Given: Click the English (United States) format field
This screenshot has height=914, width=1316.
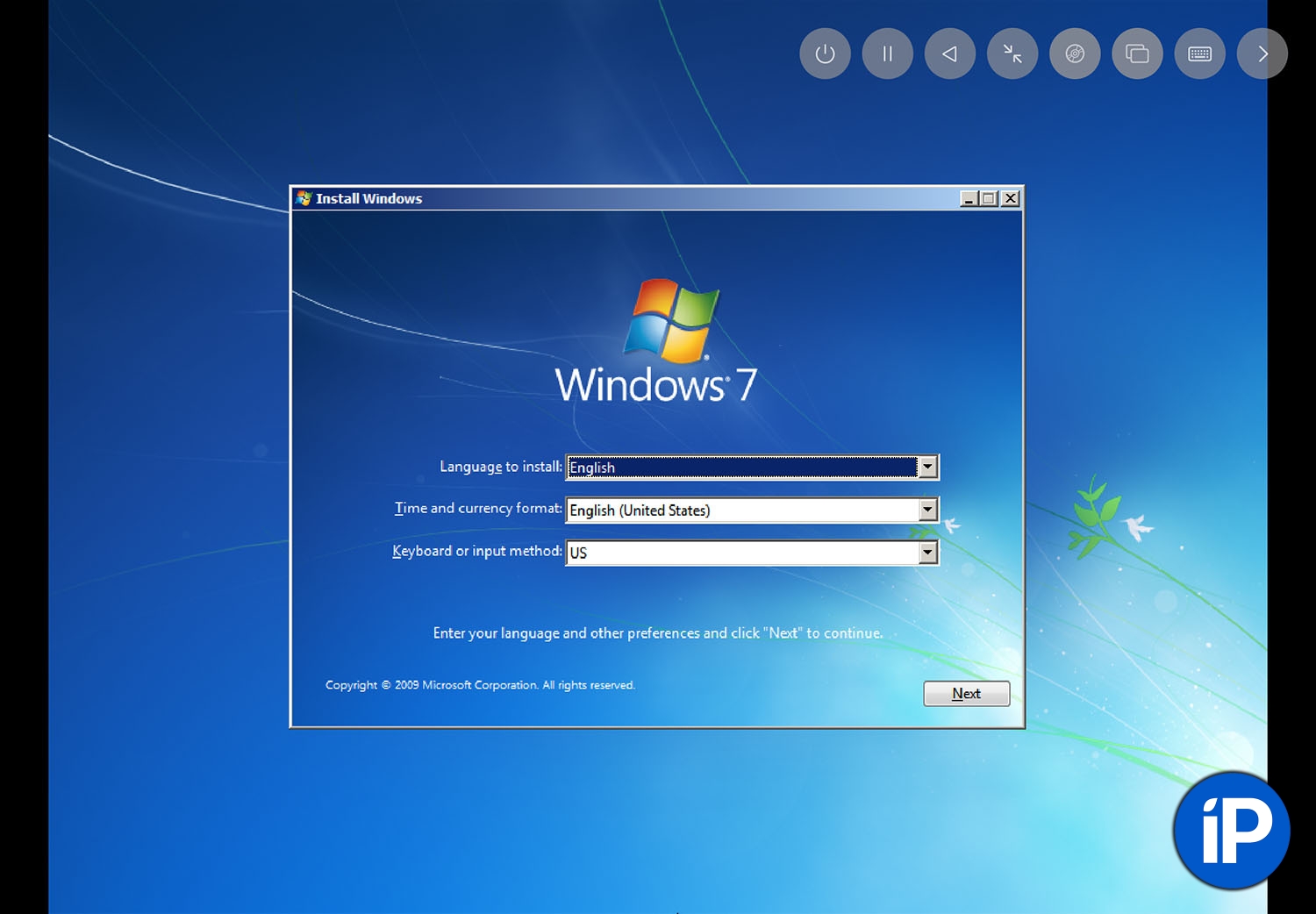Looking at the screenshot, I should (x=741, y=510).
